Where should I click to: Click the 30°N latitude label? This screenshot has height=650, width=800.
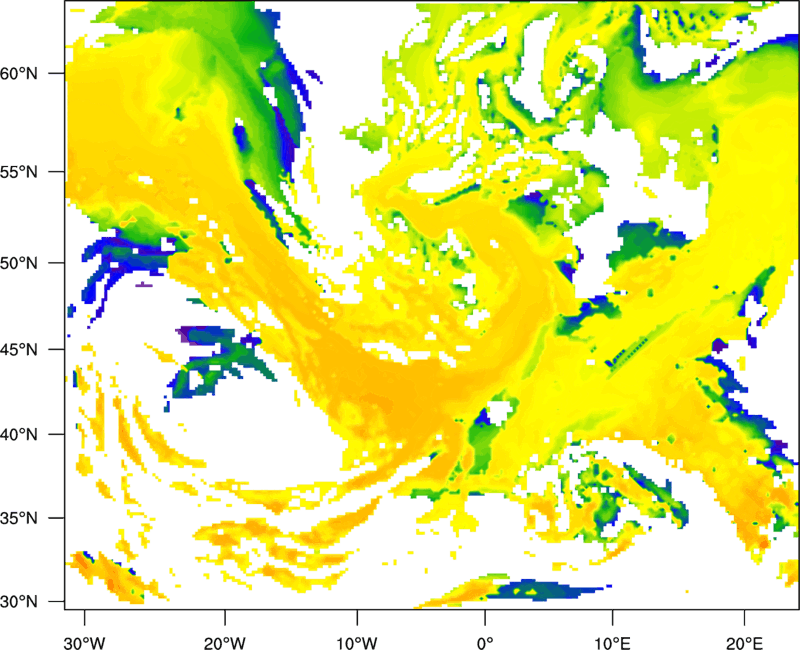(x=20, y=602)
